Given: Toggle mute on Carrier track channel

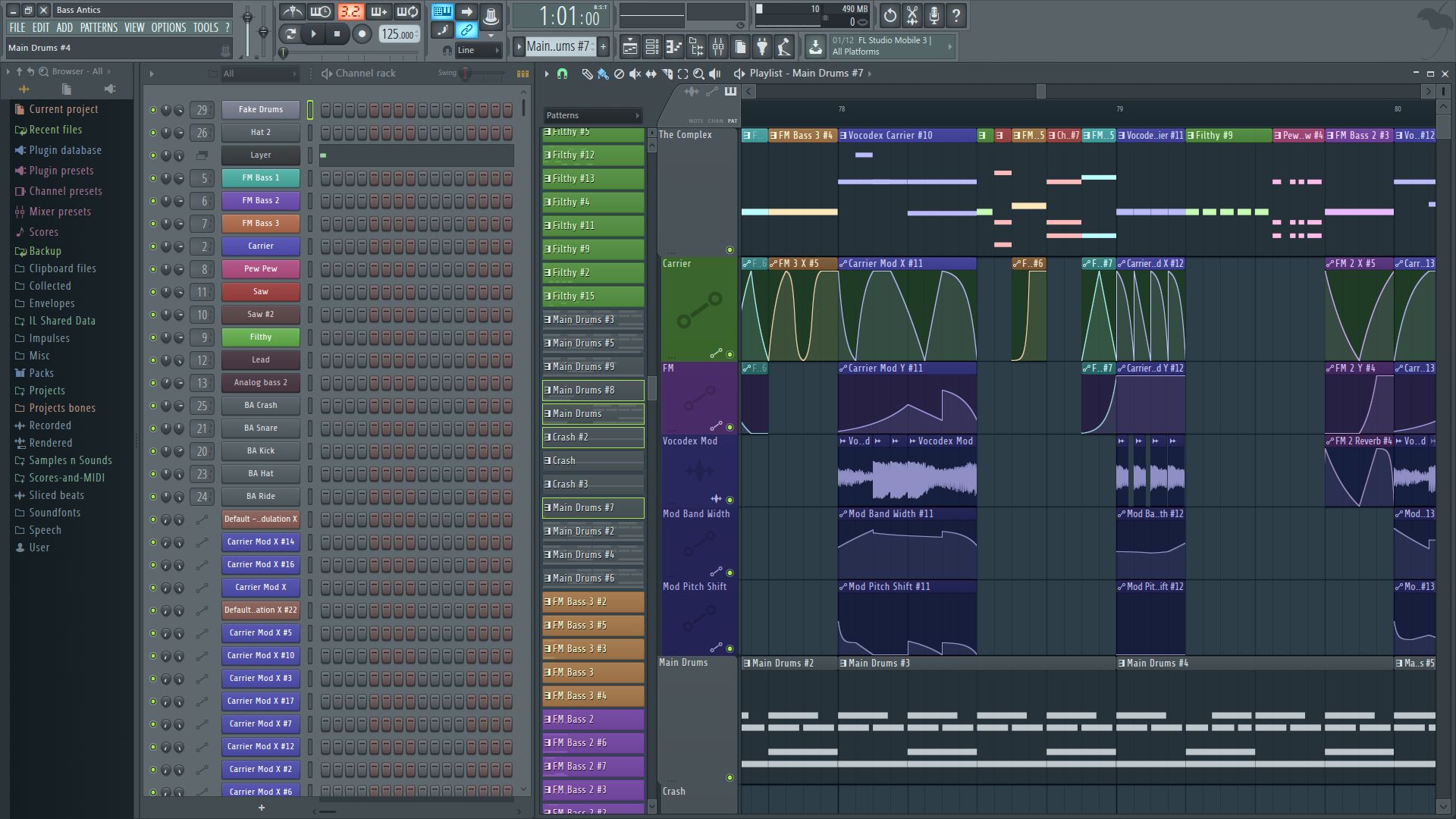Looking at the screenshot, I should pyautogui.click(x=154, y=246).
